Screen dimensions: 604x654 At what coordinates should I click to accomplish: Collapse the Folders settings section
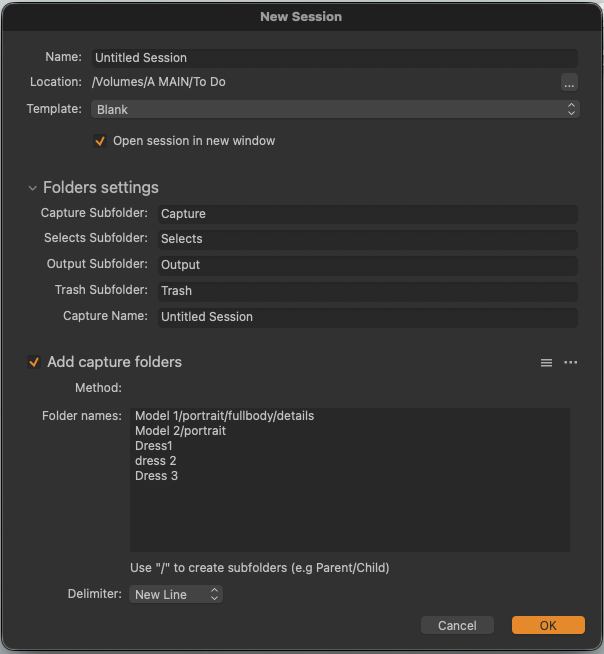(x=33, y=188)
